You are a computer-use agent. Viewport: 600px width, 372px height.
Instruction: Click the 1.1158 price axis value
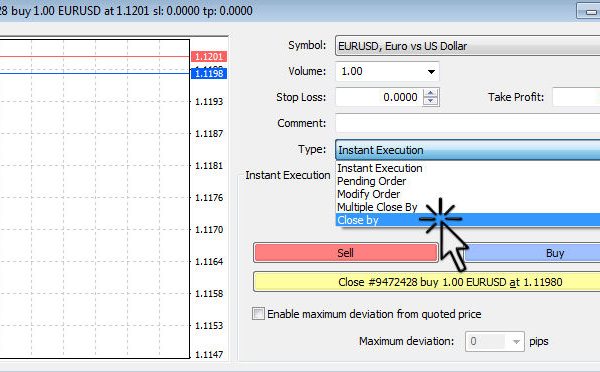pyautogui.click(x=209, y=294)
